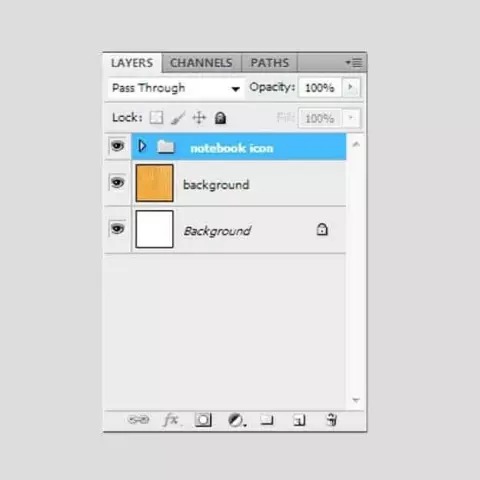Click the link layers icon
Viewport: 480px width, 480px height.
[x=138, y=420]
